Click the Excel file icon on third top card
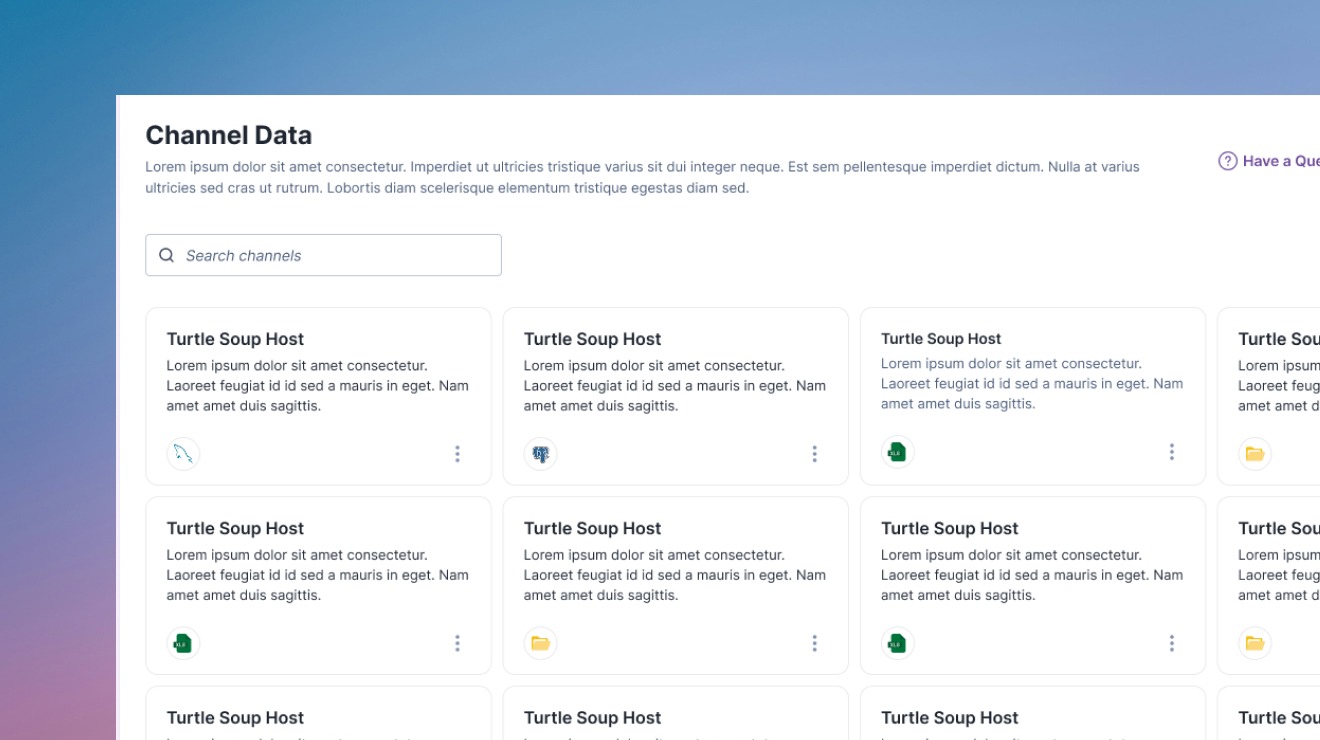 pos(897,452)
